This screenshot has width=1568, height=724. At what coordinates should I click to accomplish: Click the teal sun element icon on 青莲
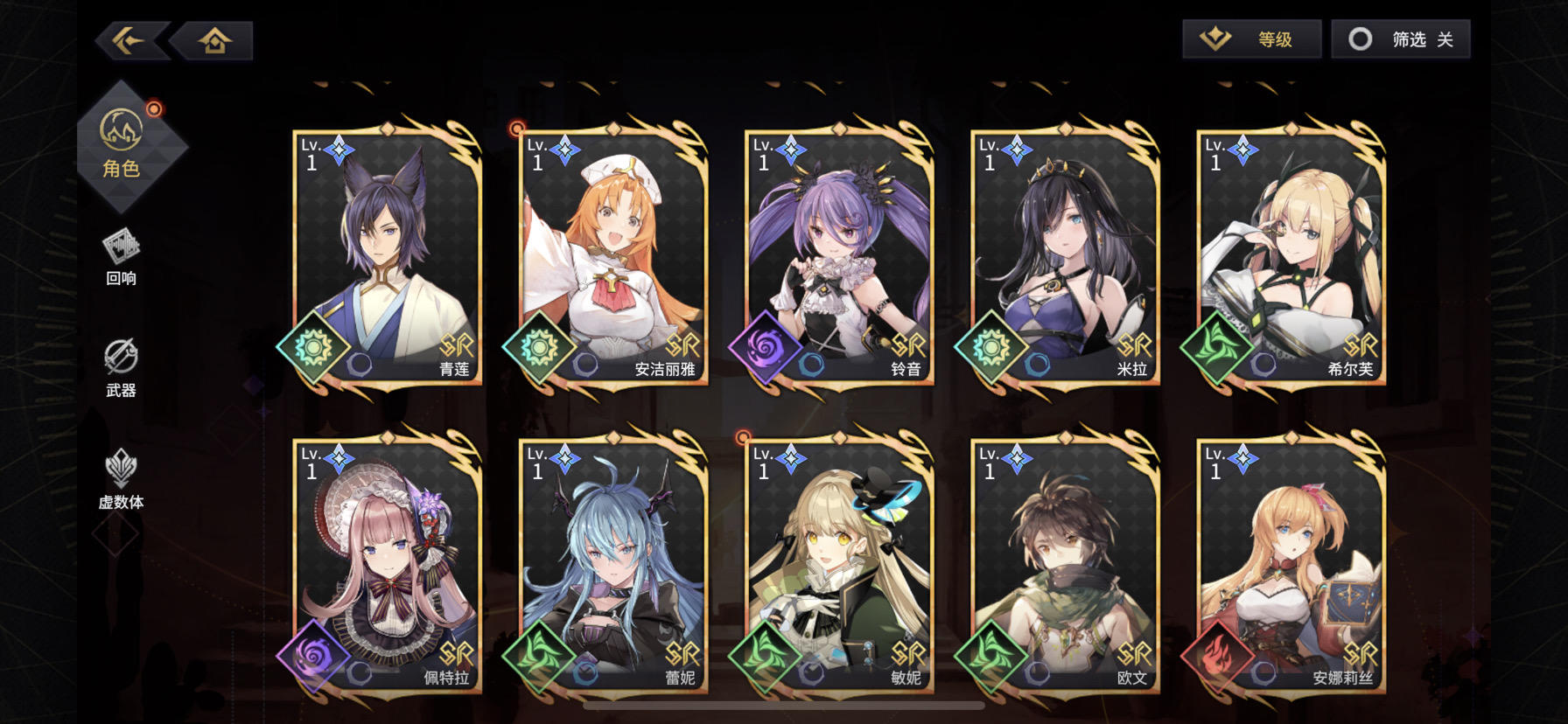(x=312, y=347)
